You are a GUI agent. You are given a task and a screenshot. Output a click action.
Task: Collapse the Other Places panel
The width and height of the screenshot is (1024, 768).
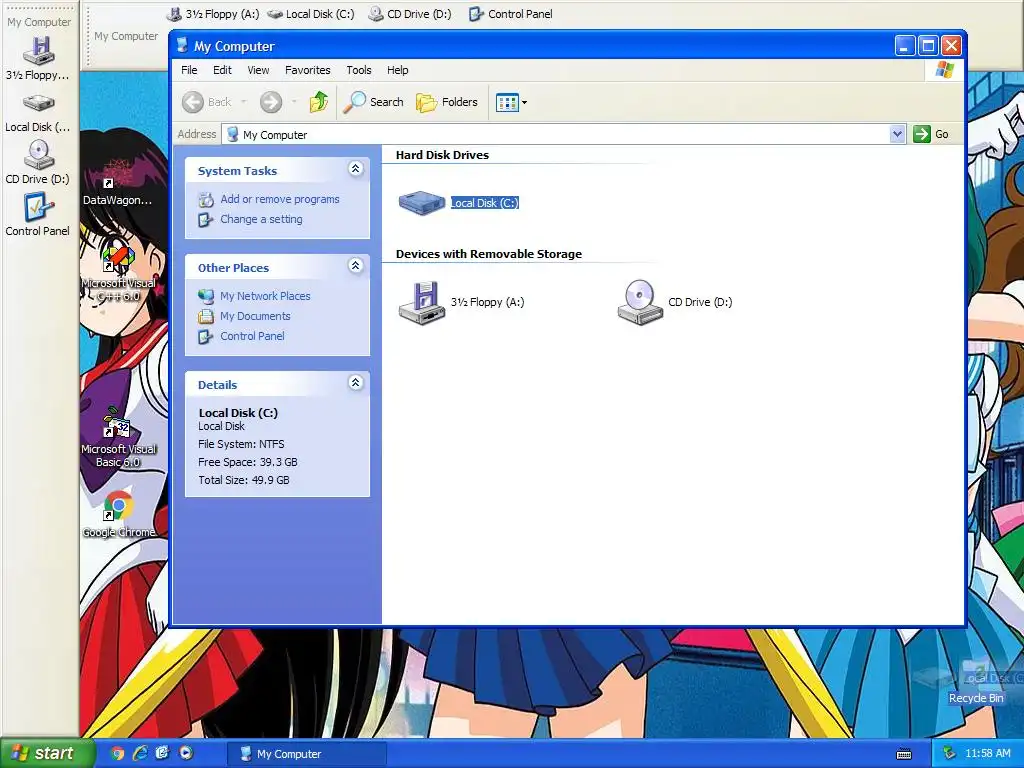tap(355, 266)
